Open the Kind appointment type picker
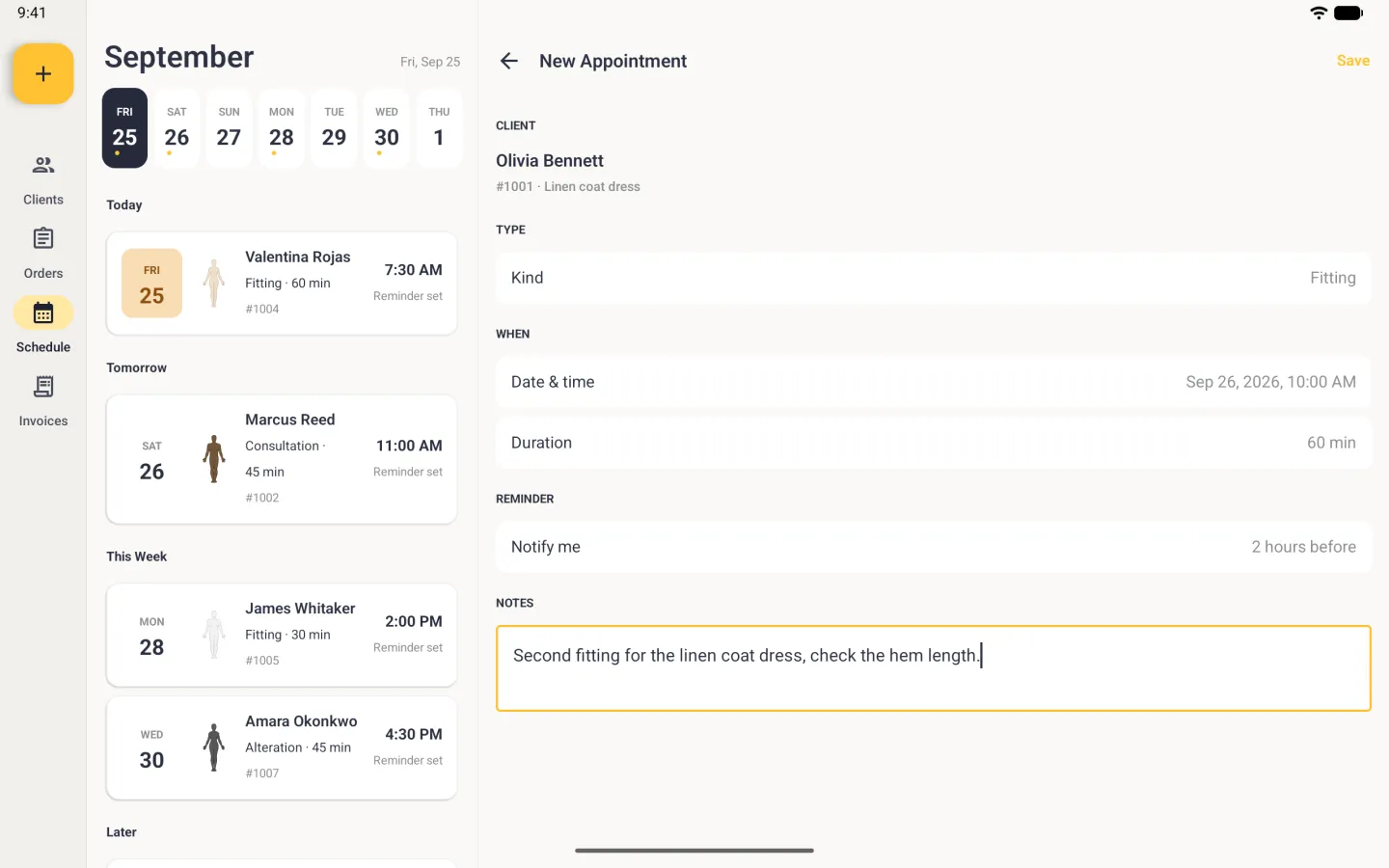1389x868 pixels. [934, 278]
